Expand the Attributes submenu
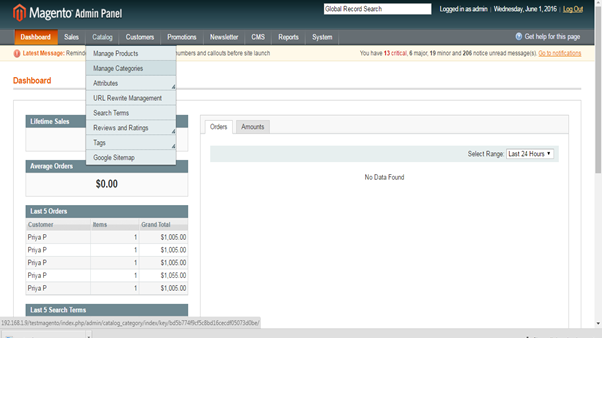Viewport: 602px width, 399px height. pyautogui.click(x=131, y=83)
